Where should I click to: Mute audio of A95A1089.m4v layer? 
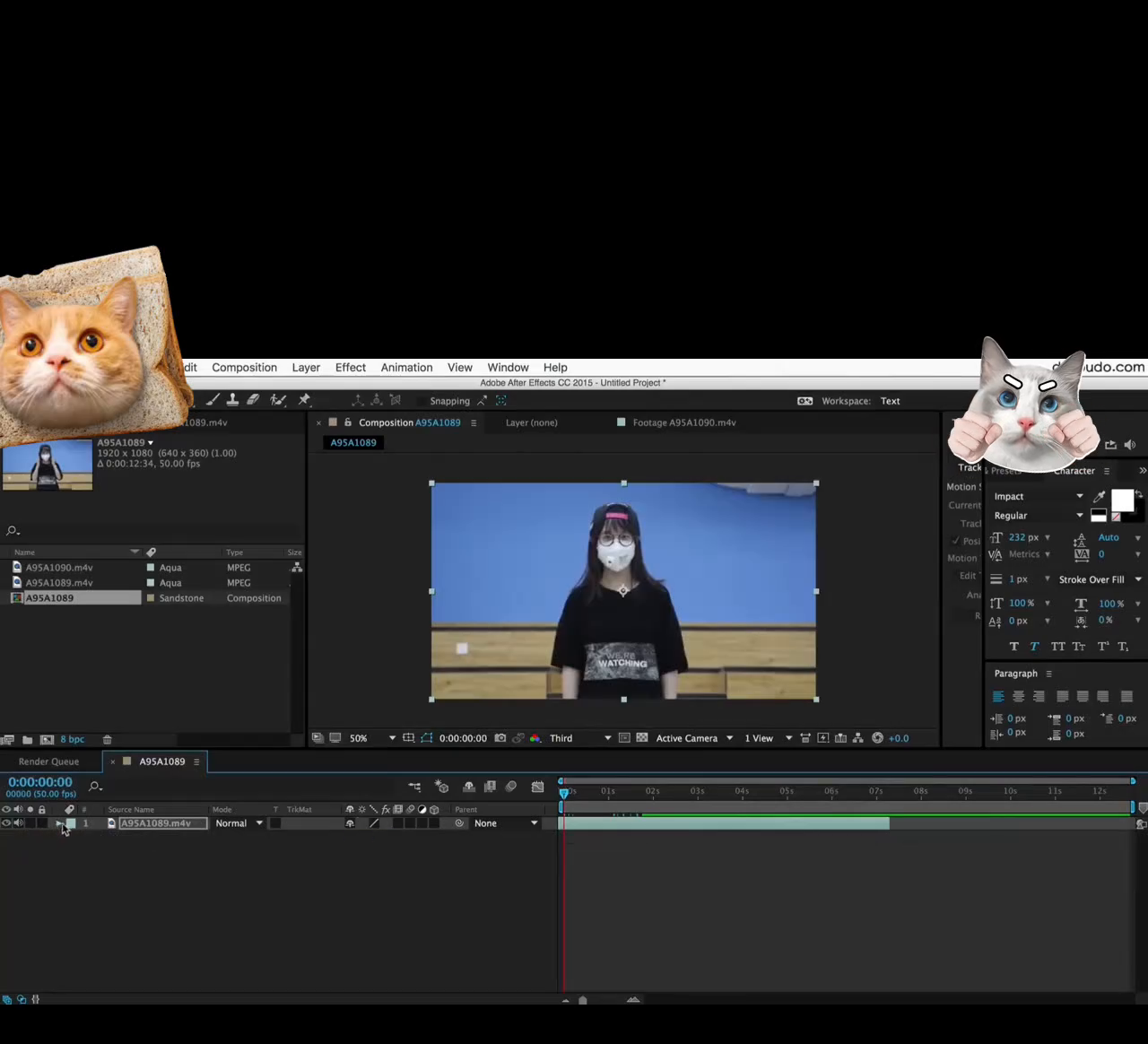pyautogui.click(x=18, y=823)
